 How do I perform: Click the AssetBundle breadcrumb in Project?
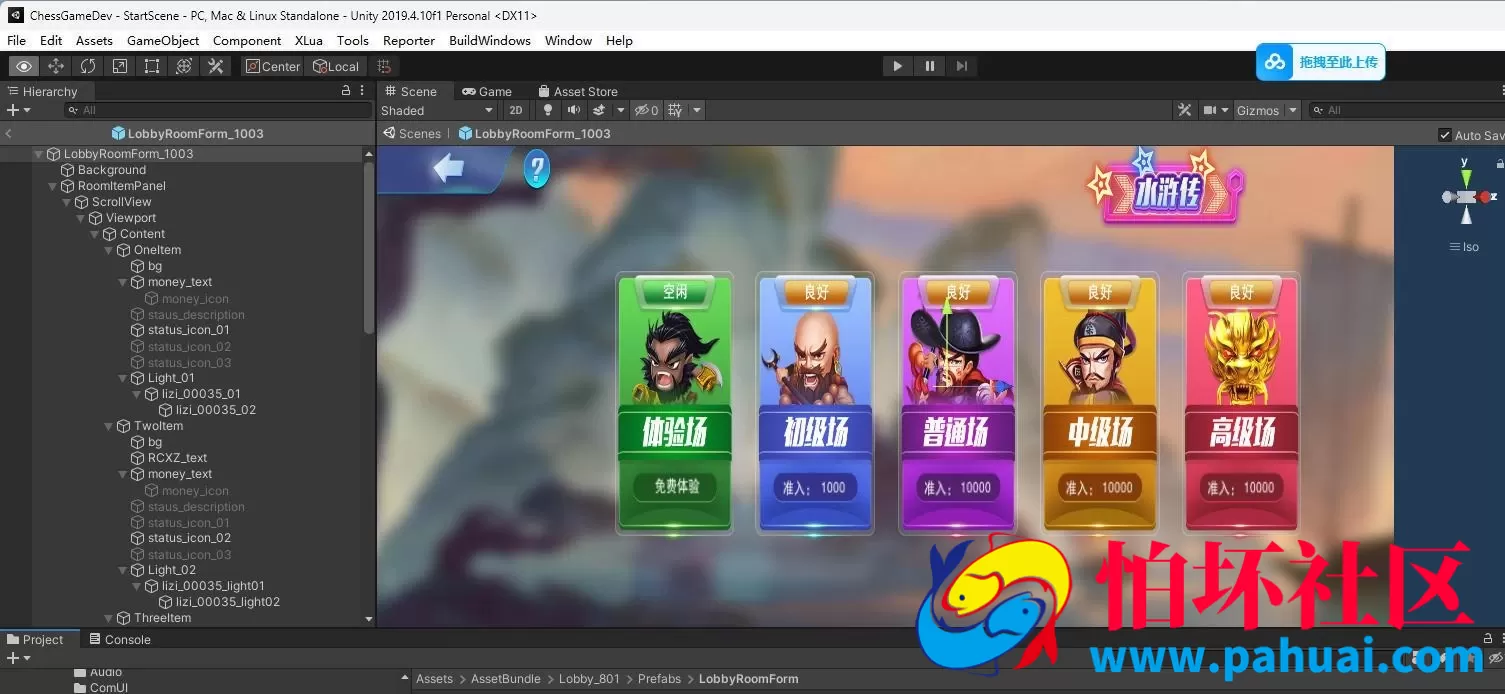coord(506,678)
